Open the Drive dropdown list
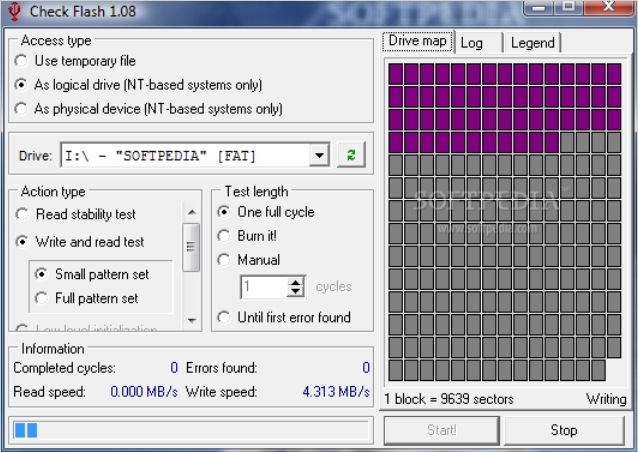The height and width of the screenshot is (452, 638). click(x=319, y=155)
